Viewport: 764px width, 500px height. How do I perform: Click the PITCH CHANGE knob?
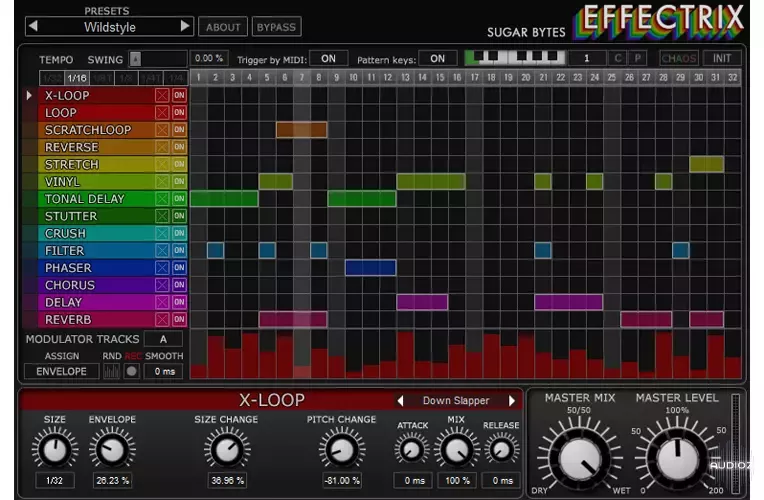pos(342,450)
